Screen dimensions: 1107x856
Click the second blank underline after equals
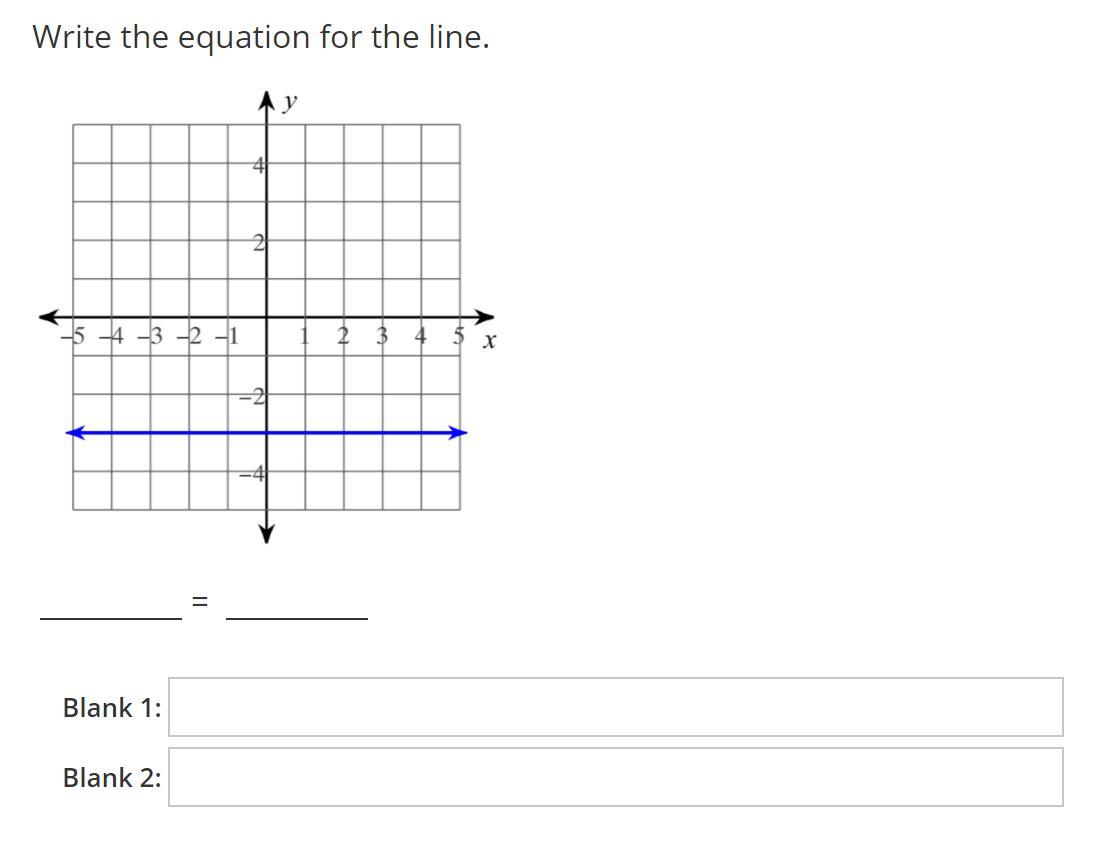(297, 618)
